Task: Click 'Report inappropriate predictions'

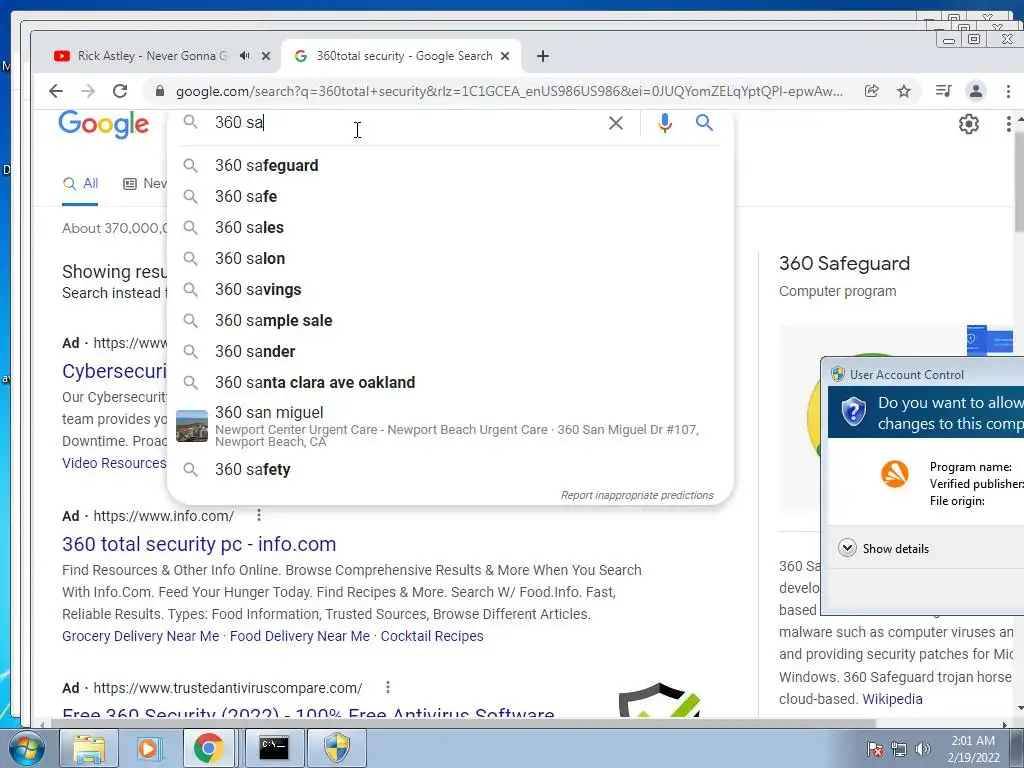Action: pos(637,495)
